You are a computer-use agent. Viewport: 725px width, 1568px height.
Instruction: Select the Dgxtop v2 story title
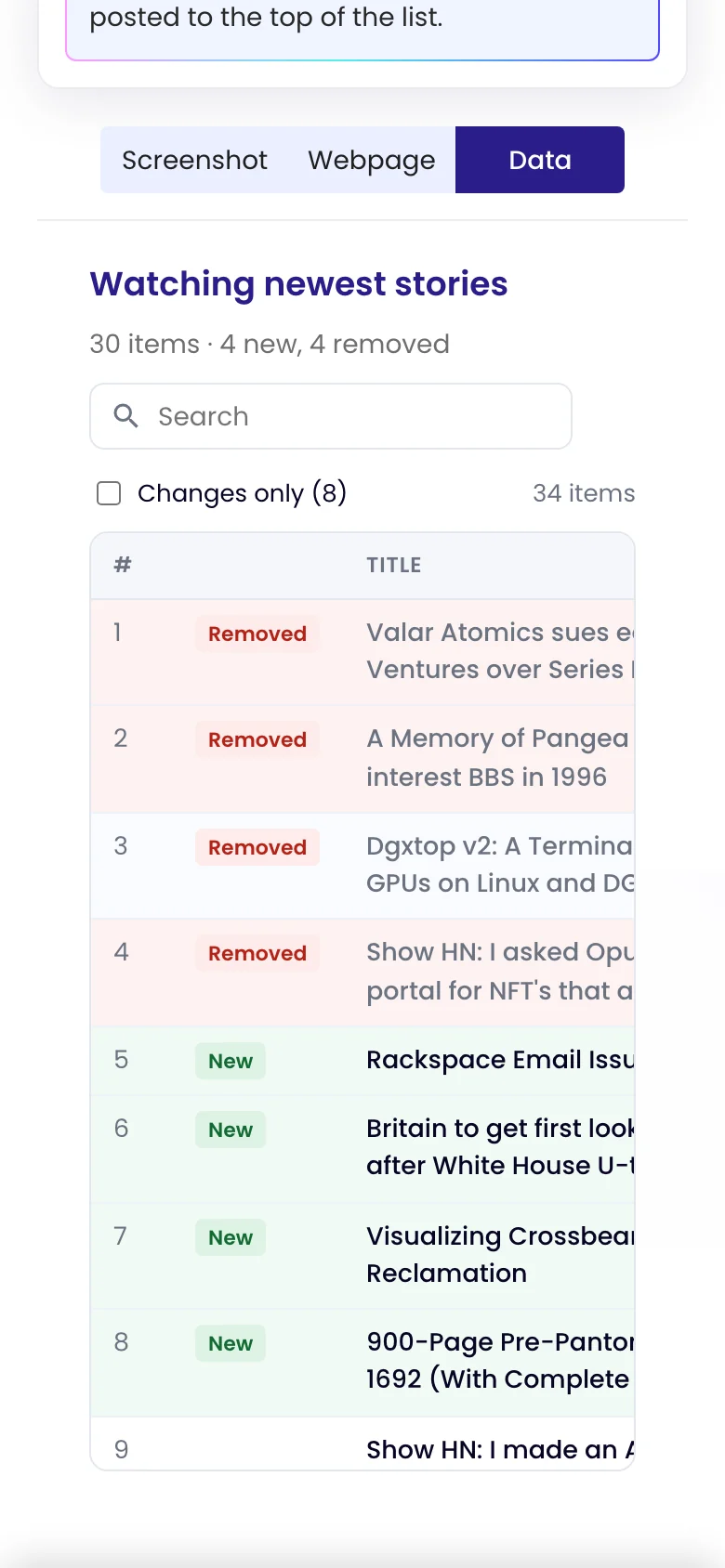click(x=500, y=865)
